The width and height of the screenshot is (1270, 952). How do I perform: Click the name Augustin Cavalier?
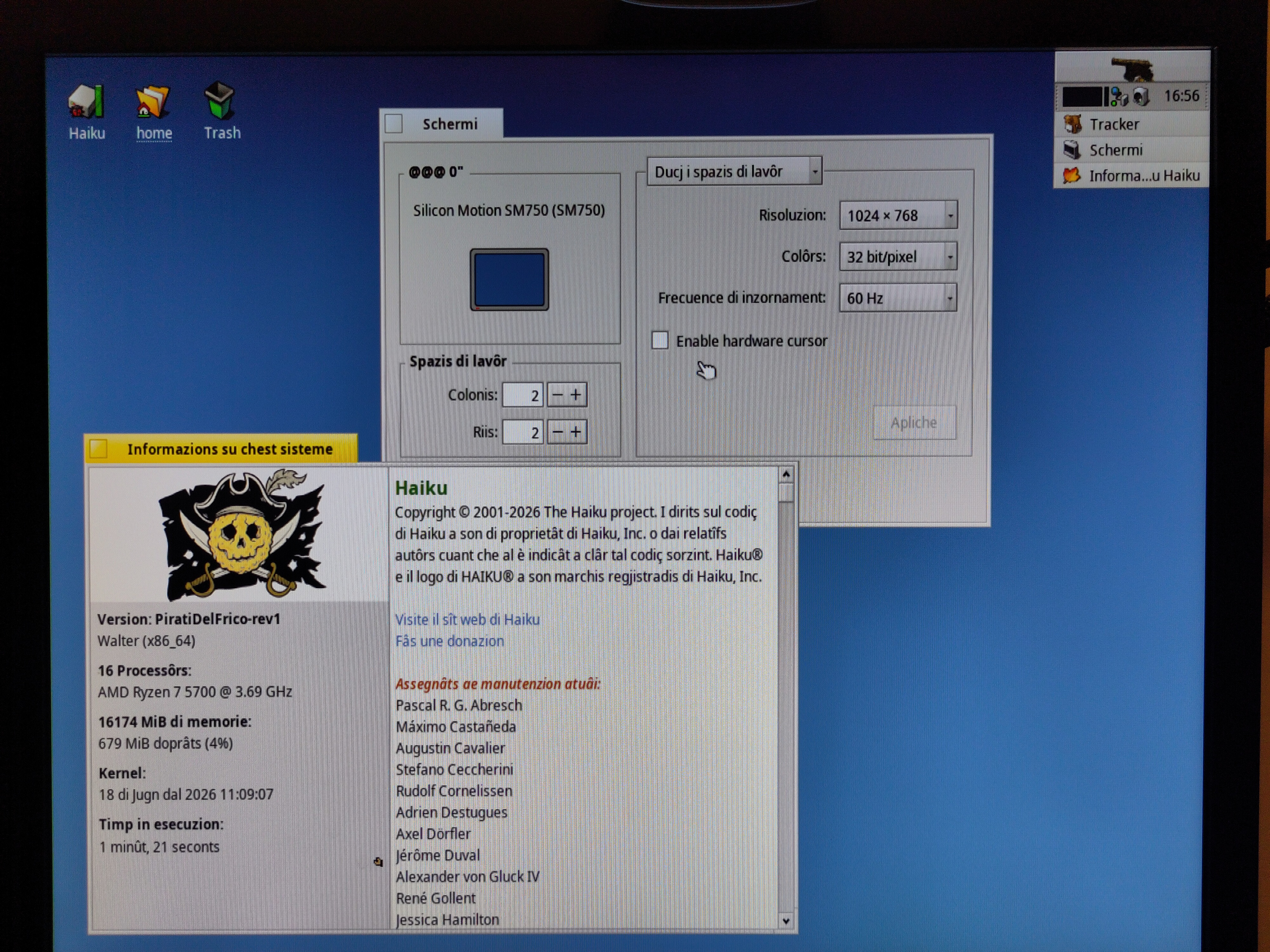[451, 748]
